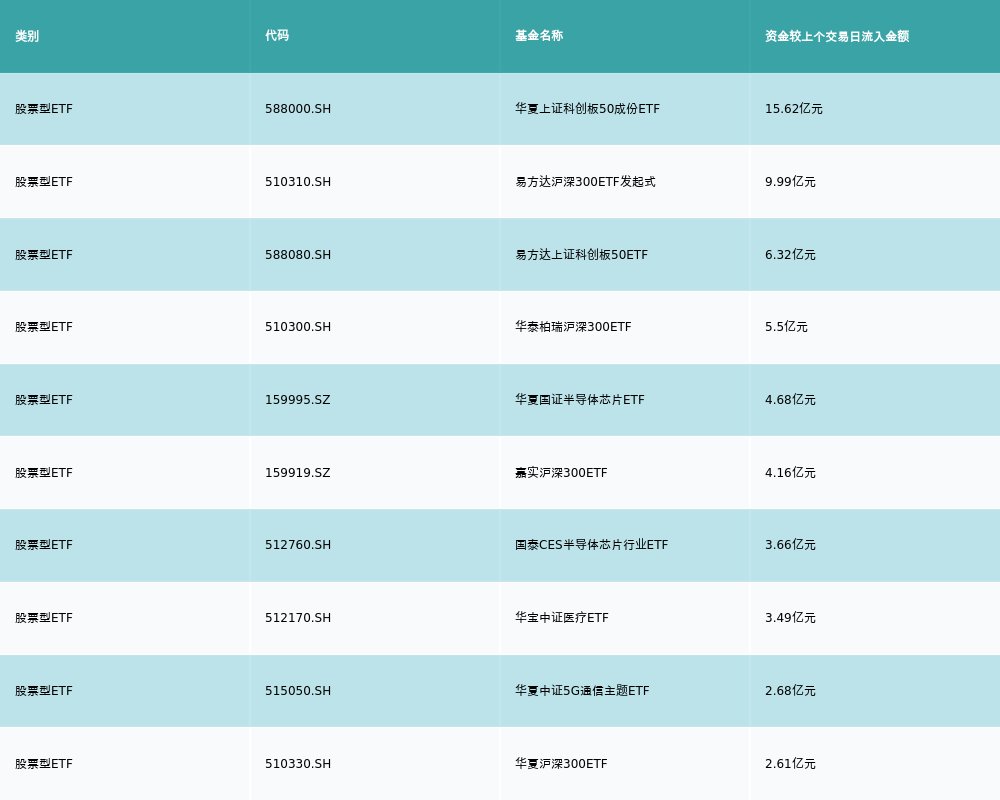
Task: Click the 15.62亿元 inflow value
Action: (x=793, y=109)
